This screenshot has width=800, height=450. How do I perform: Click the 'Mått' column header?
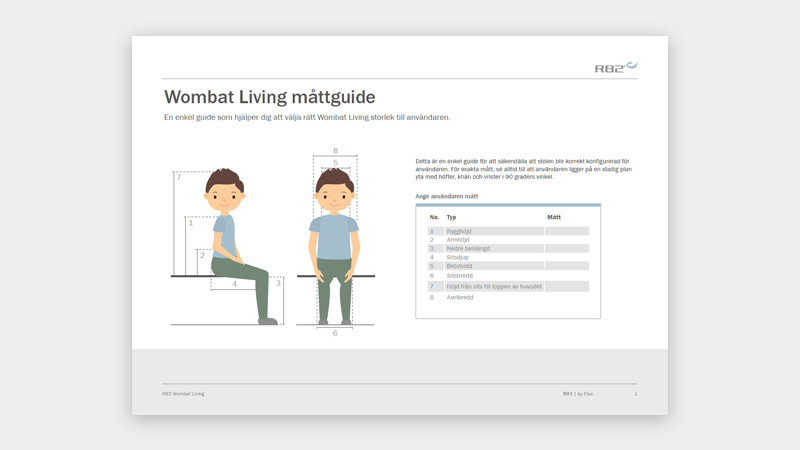[554, 217]
